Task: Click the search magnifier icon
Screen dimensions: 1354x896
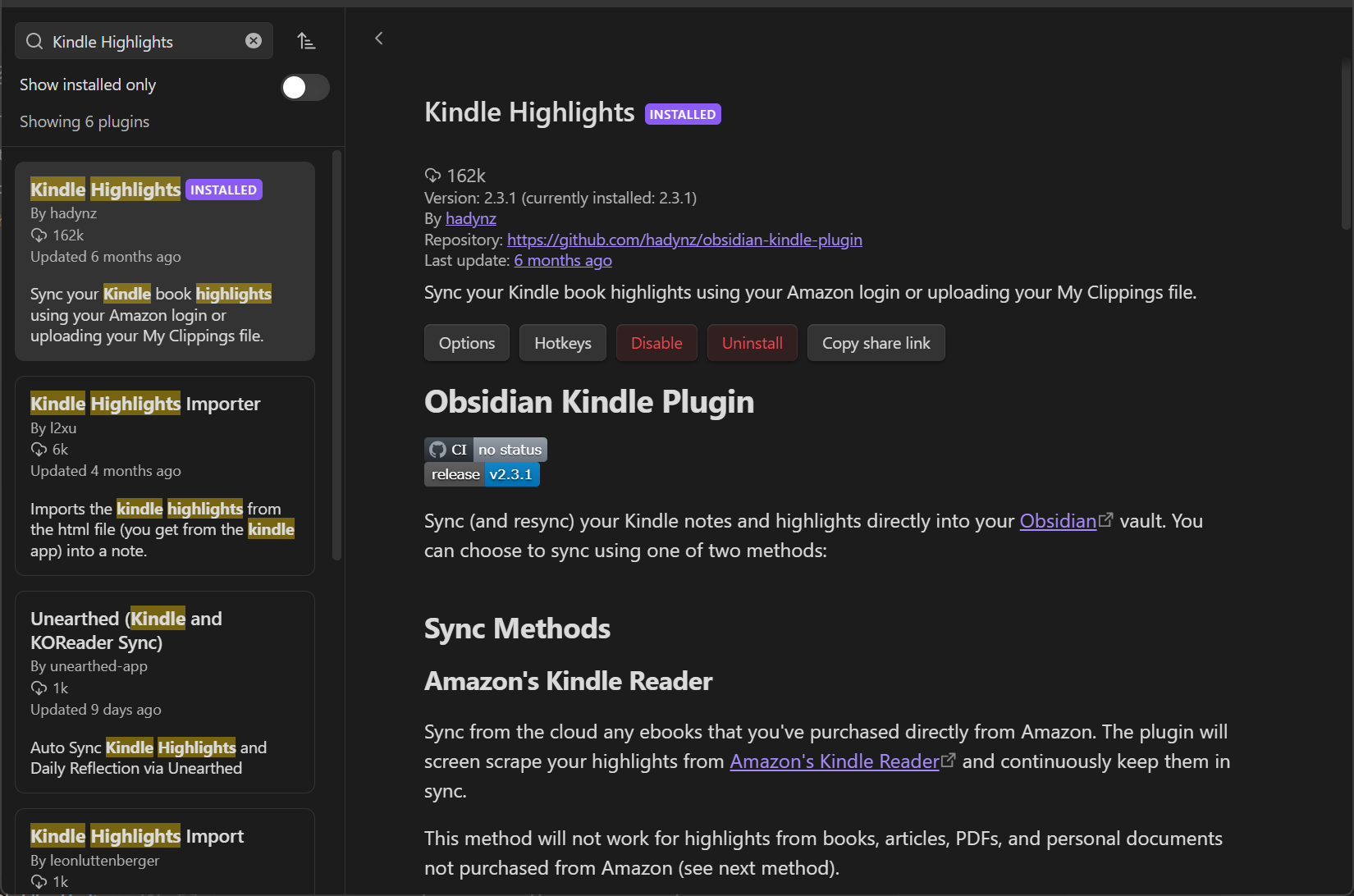Action: (34, 41)
